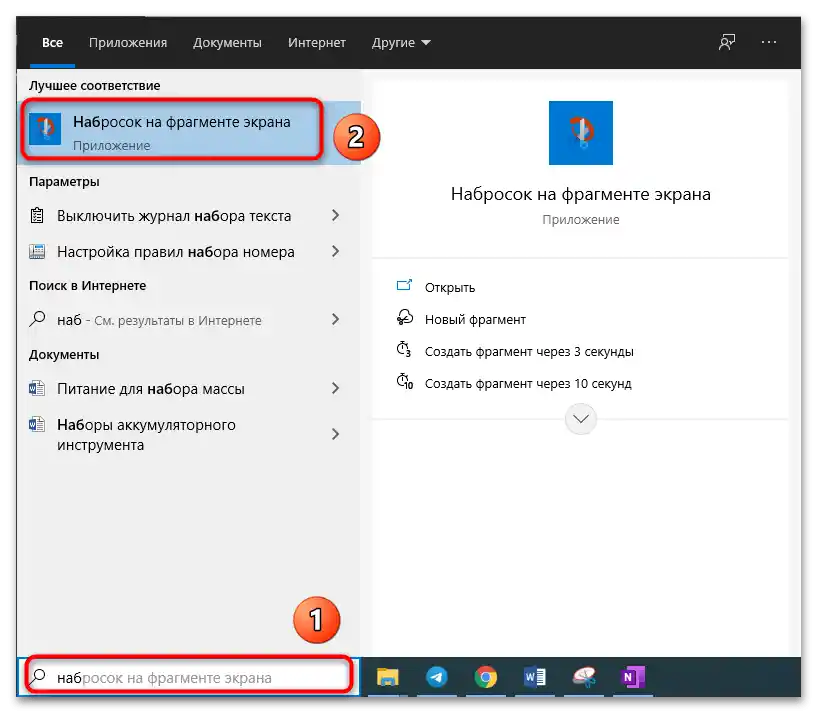Click the small Snip & Sketch icon in best match
The width and height of the screenshot is (817, 713).
coord(45,129)
